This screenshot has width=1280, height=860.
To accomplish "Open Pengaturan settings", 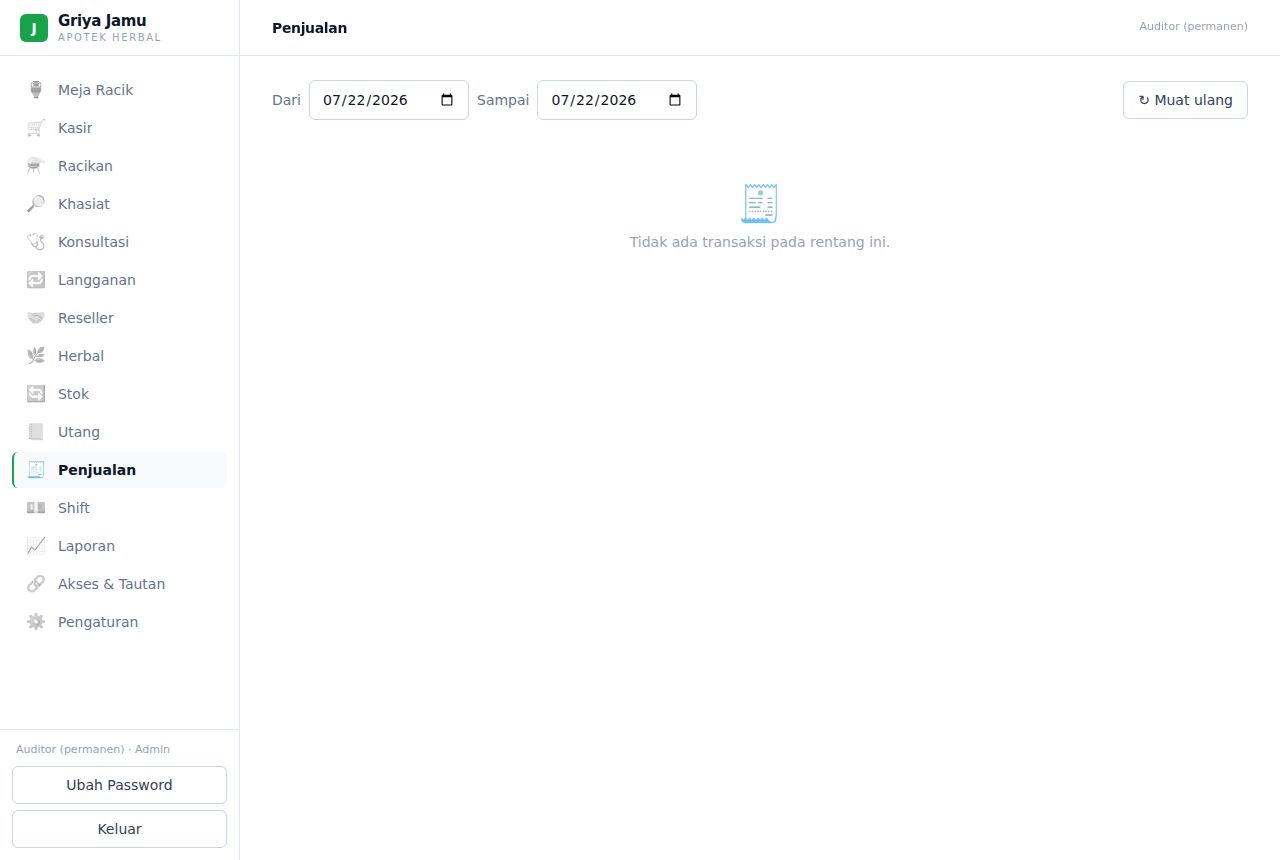I will click(119, 622).
